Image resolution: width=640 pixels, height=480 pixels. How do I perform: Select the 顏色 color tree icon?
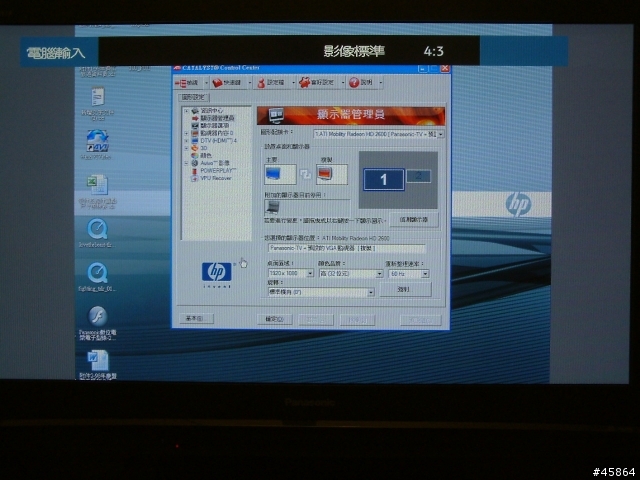pos(195,156)
